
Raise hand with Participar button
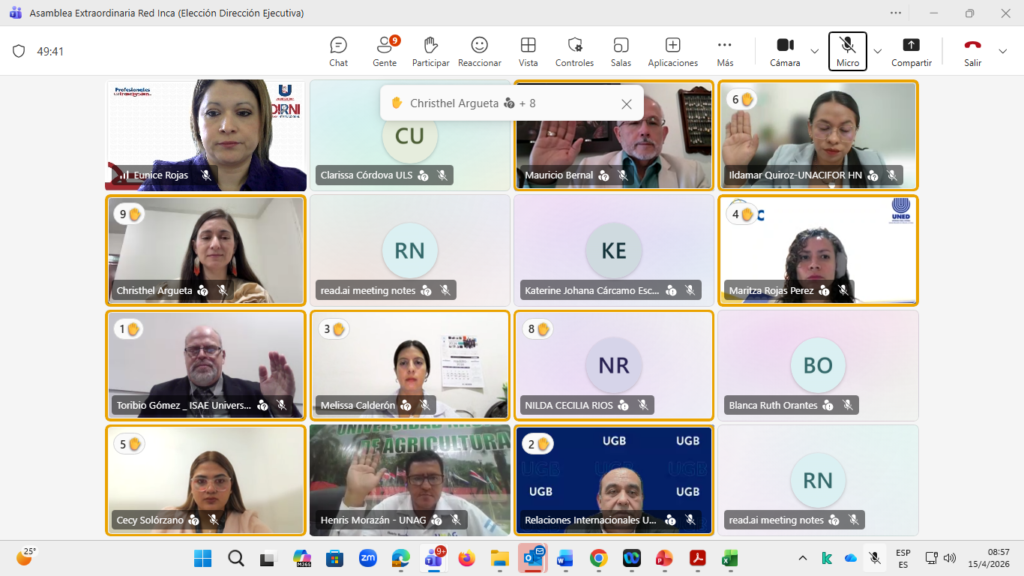point(431,51)
